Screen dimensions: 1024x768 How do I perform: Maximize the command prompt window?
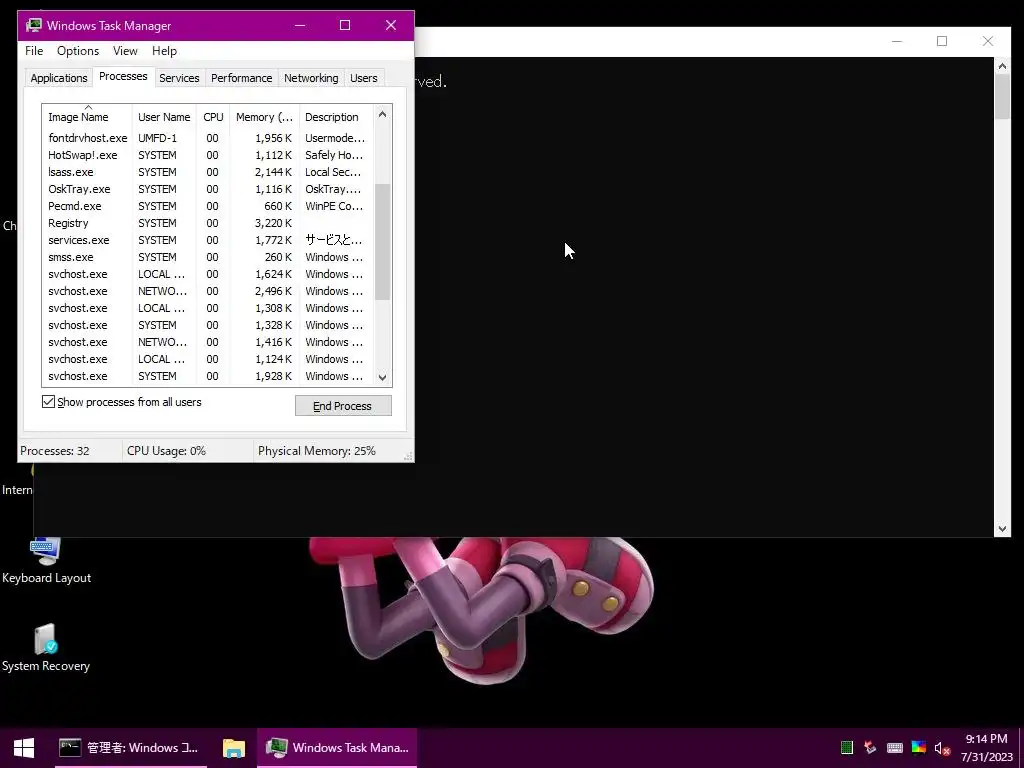click(x=942, y=41)
